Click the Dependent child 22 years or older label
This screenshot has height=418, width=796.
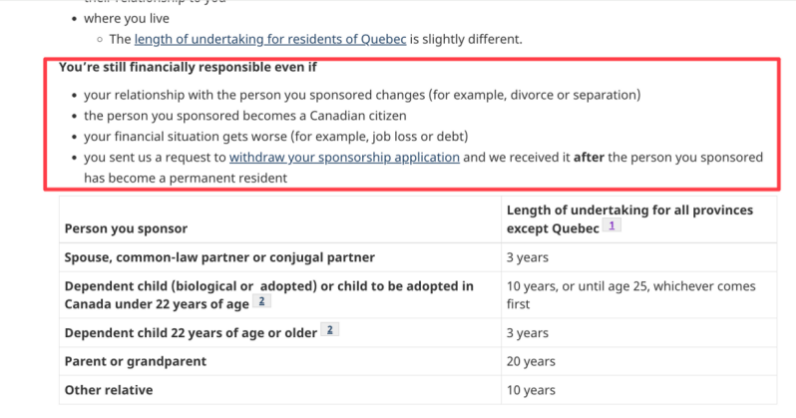click(x=190, y=332)
